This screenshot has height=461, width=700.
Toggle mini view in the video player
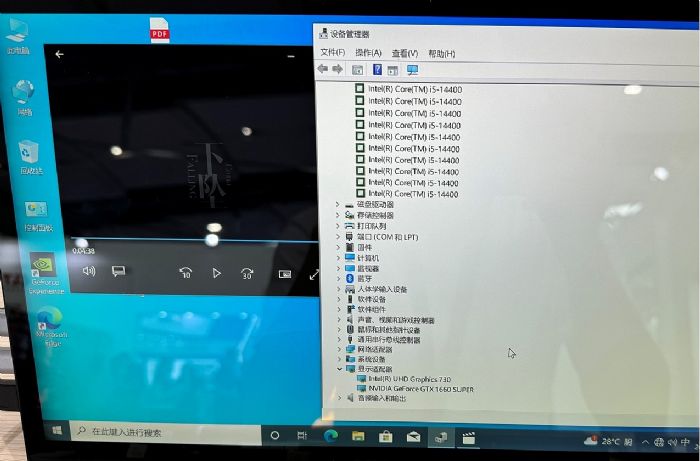point(285,273)
